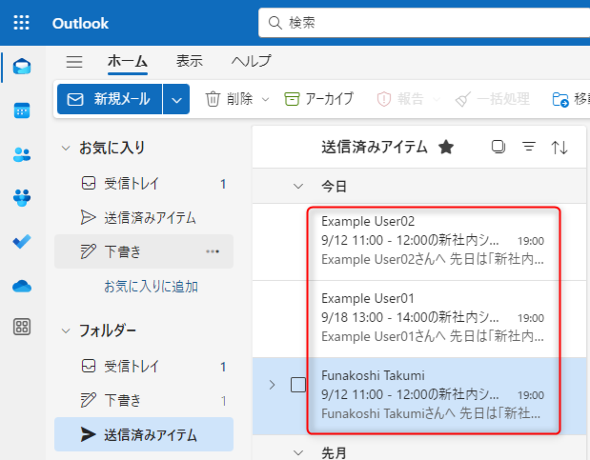Open the To Do checkmark icon
The height and width of the screenshot is (460, 590).
[22, 241]
